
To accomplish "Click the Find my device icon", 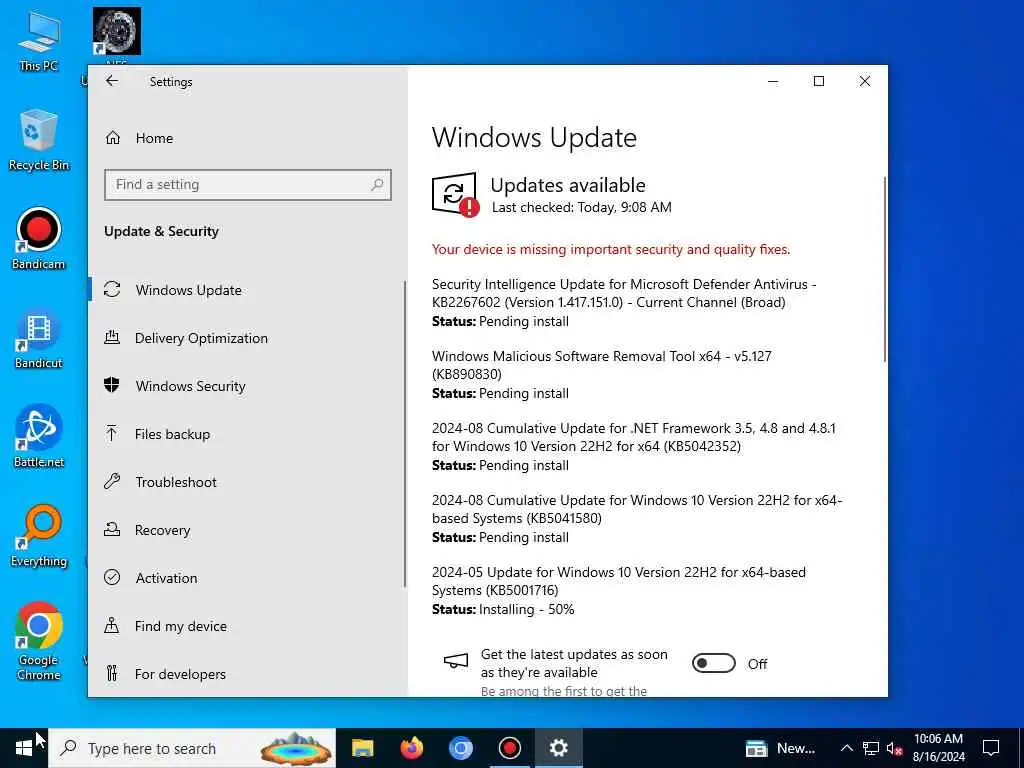I will [x=112, y=626].
